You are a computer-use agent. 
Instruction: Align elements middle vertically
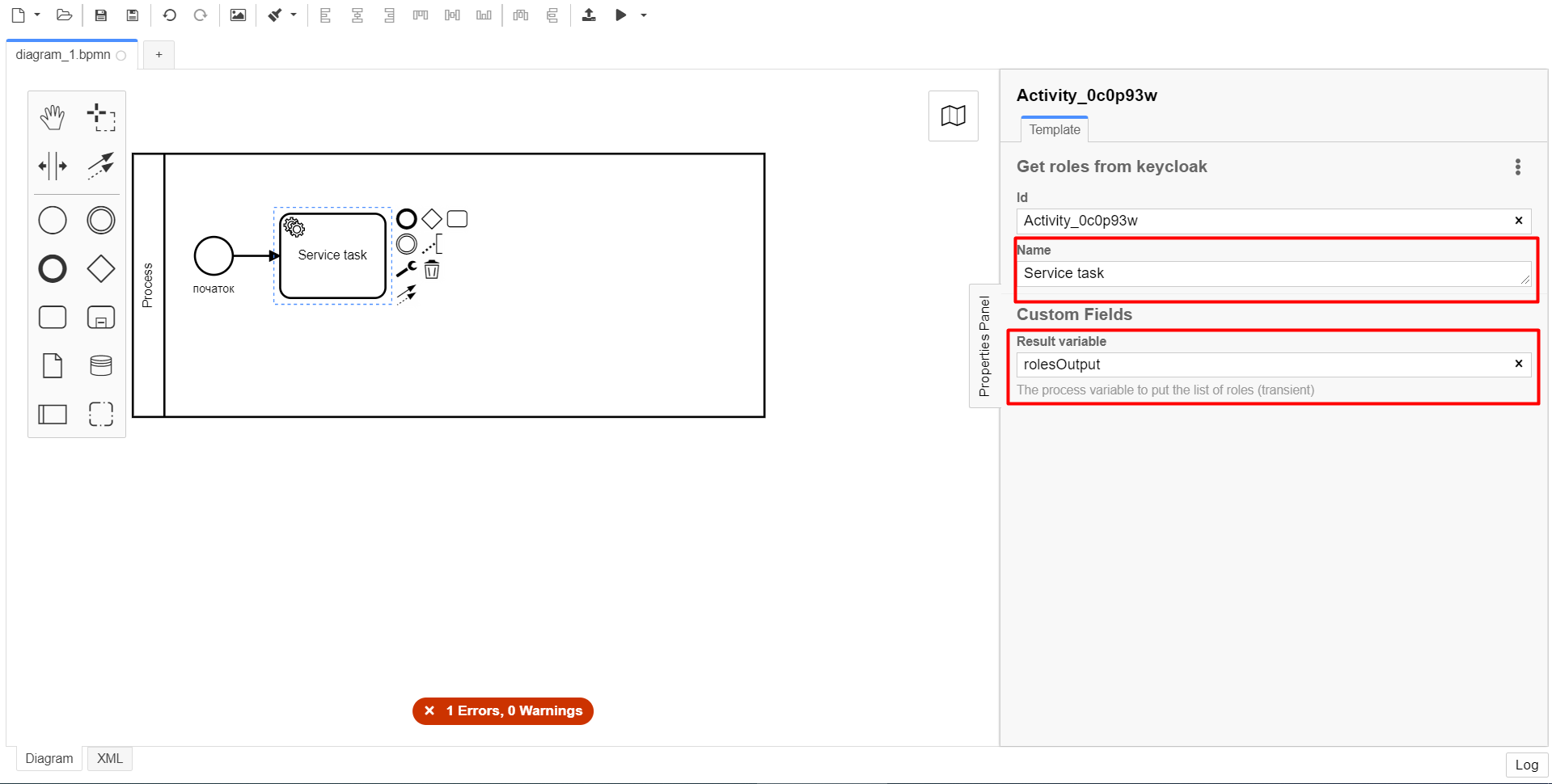click(452, 15)
